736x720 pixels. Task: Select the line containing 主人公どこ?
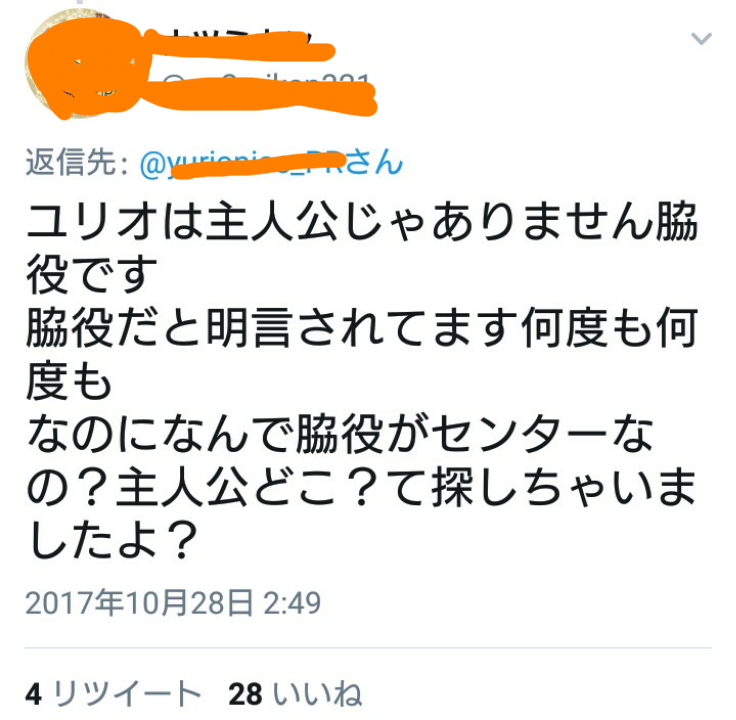(360, 488)
